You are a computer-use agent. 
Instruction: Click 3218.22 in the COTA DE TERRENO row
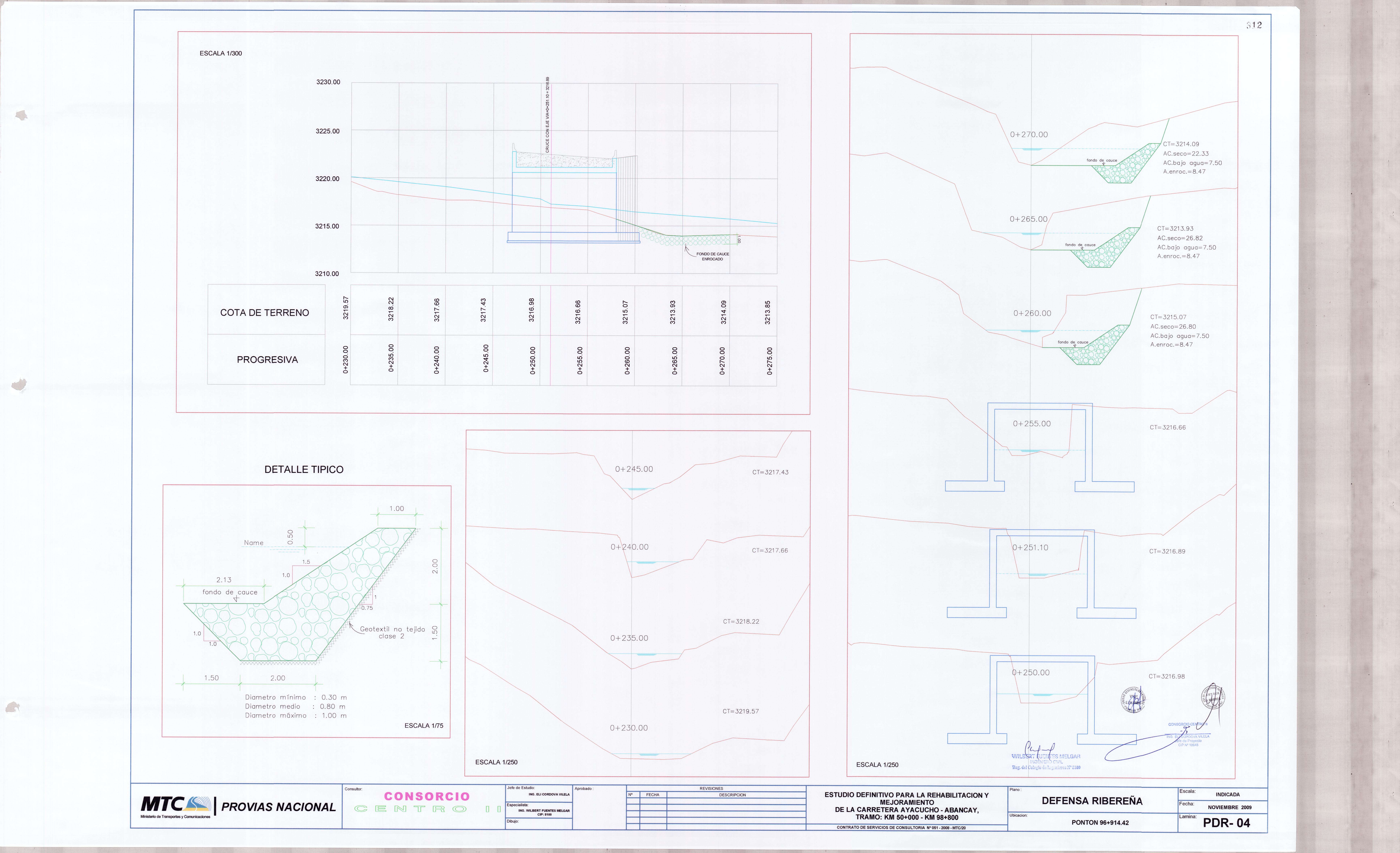point(391,309)
